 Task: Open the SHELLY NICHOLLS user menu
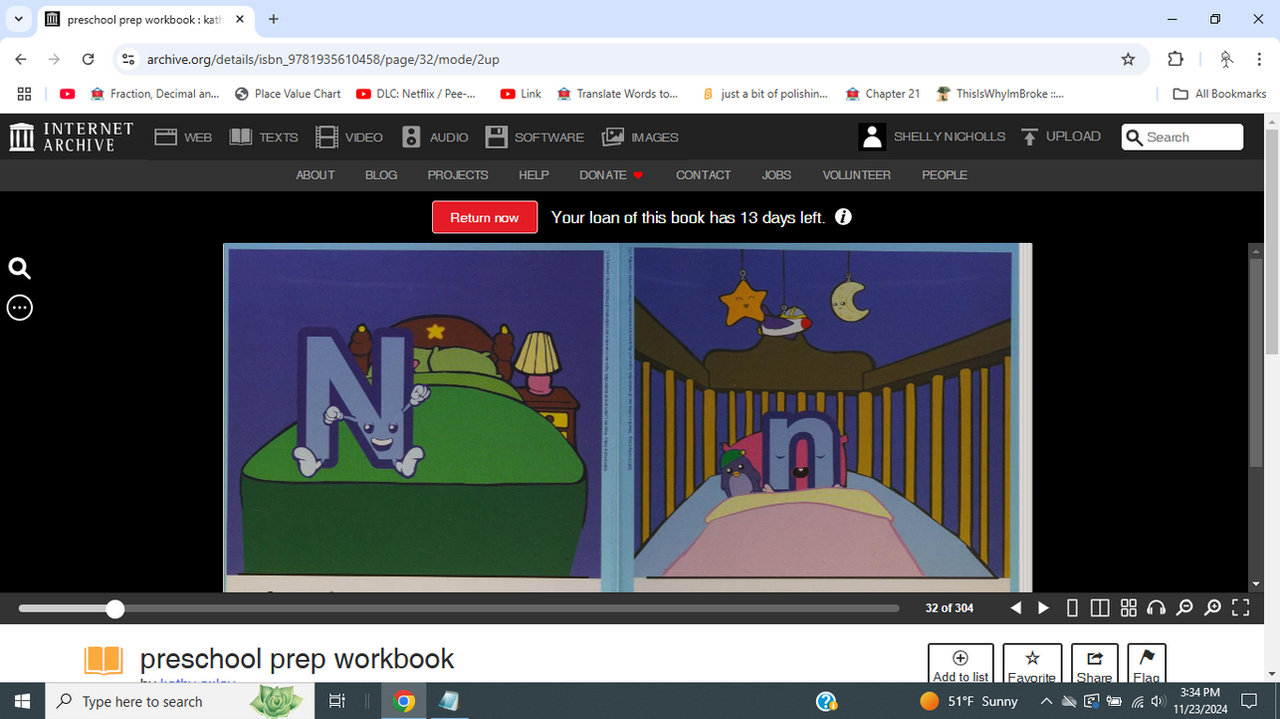pyautogui.click(x=933, y=137)
